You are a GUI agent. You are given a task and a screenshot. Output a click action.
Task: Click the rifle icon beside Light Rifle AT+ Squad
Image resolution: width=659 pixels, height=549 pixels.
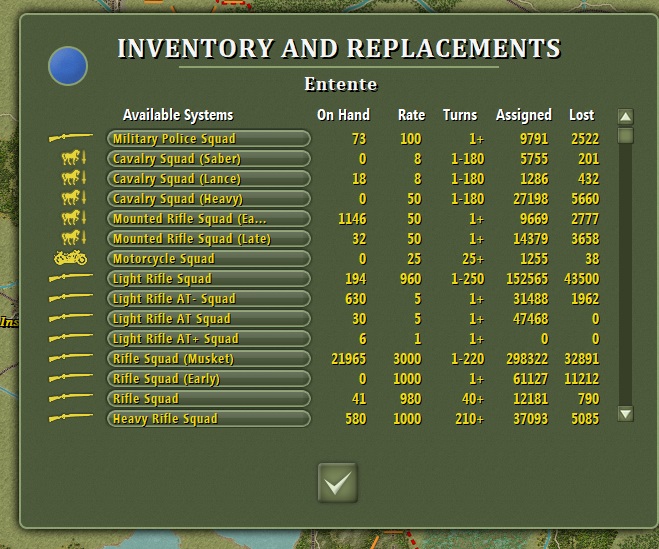pos(71,338)
